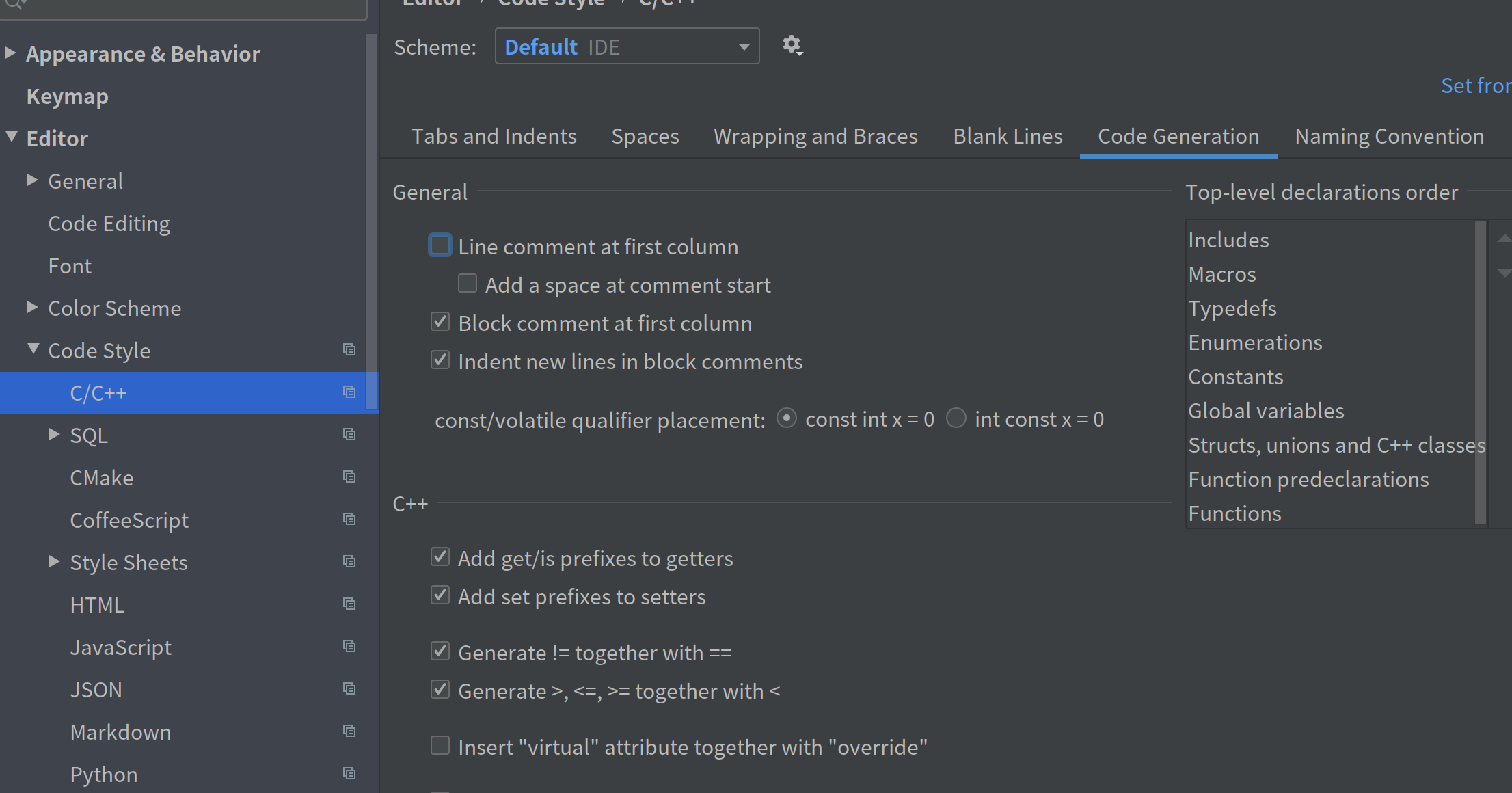Enable Line comment at first column

440,244
